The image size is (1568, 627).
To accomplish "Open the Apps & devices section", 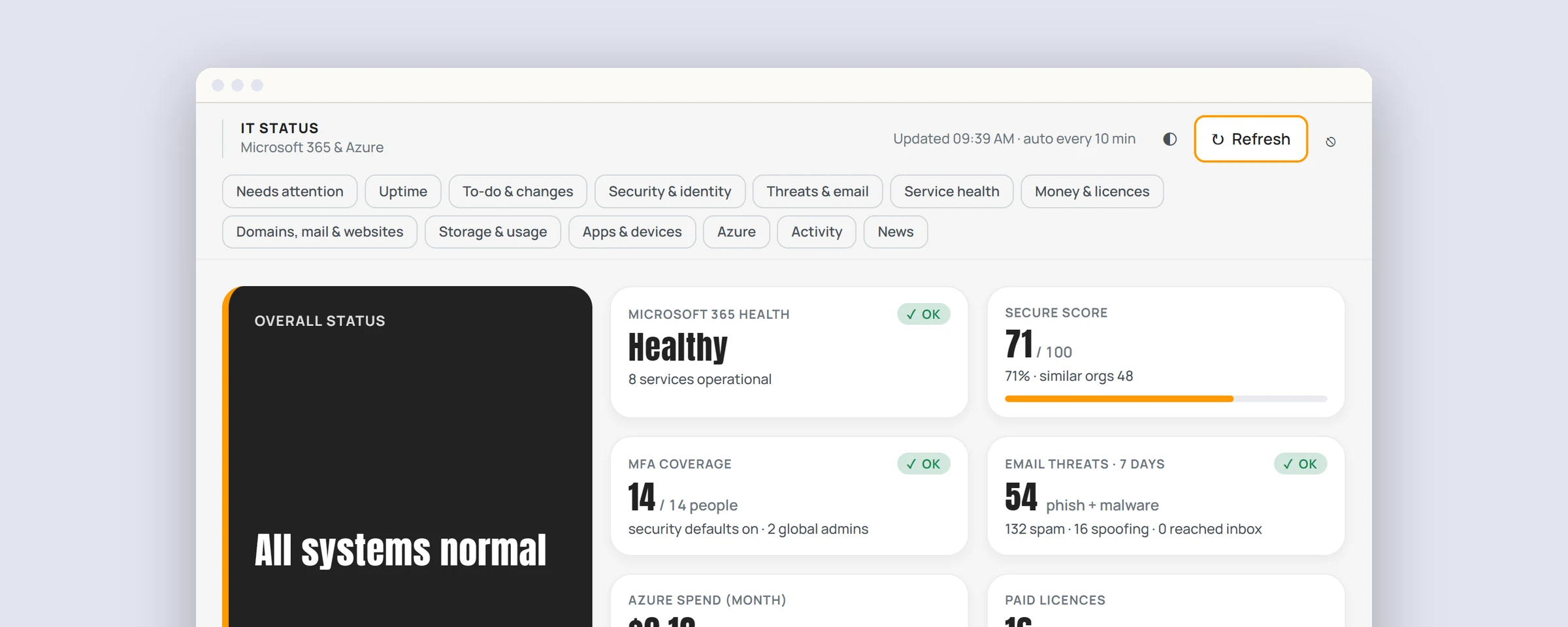I will click(x=632, y=232).
